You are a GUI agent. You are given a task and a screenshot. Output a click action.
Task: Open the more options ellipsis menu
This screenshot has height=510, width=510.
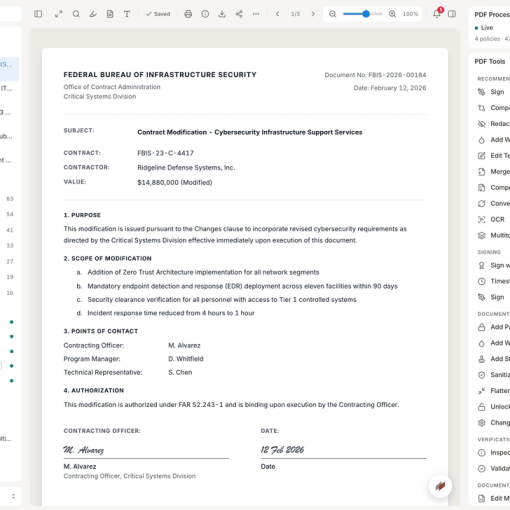(256, 14)
